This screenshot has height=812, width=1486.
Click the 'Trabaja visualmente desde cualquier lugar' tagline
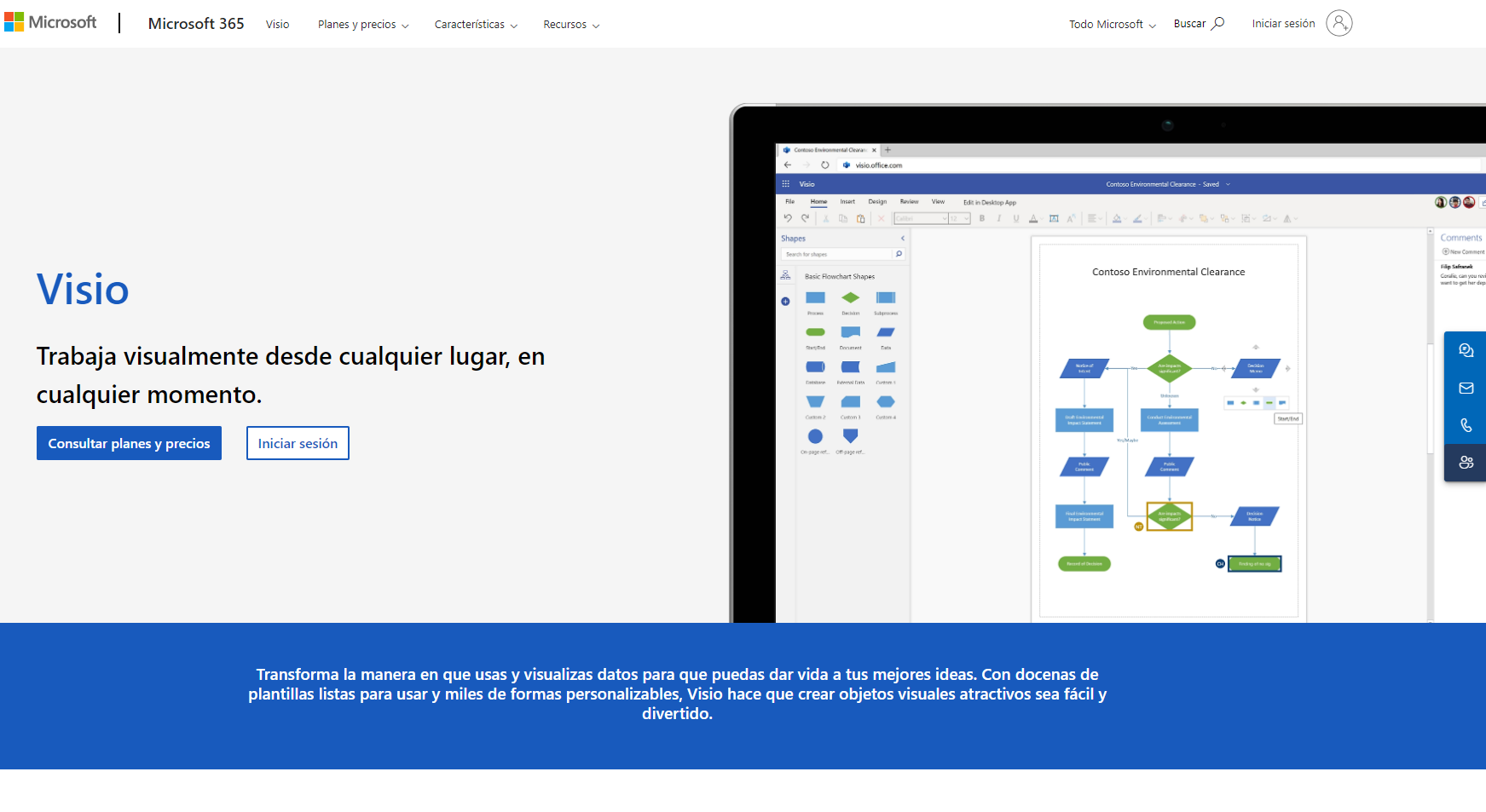pyautogui.click(x=291, y=375)
